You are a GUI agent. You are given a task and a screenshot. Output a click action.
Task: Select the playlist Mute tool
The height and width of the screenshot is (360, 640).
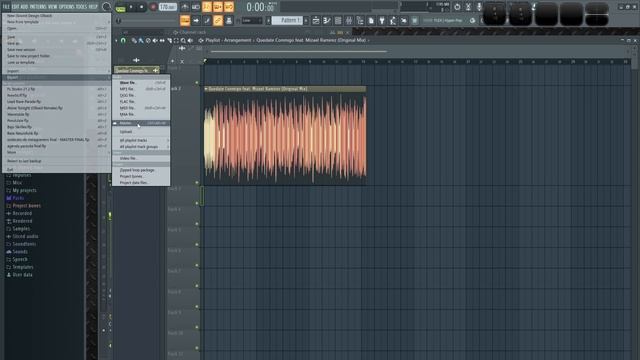(x=155, y=40)
